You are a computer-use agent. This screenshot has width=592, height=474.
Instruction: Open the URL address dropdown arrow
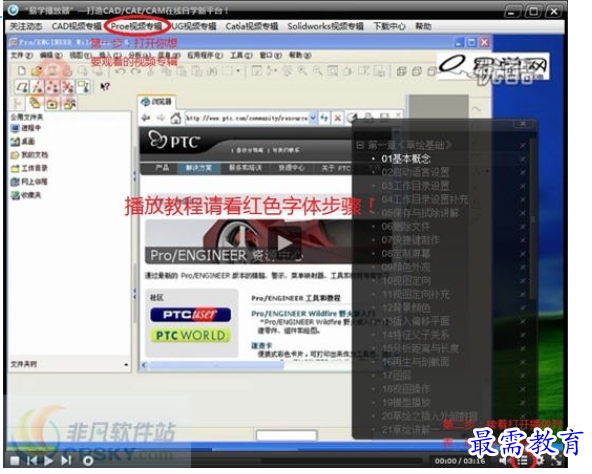(x=313, y=118)
